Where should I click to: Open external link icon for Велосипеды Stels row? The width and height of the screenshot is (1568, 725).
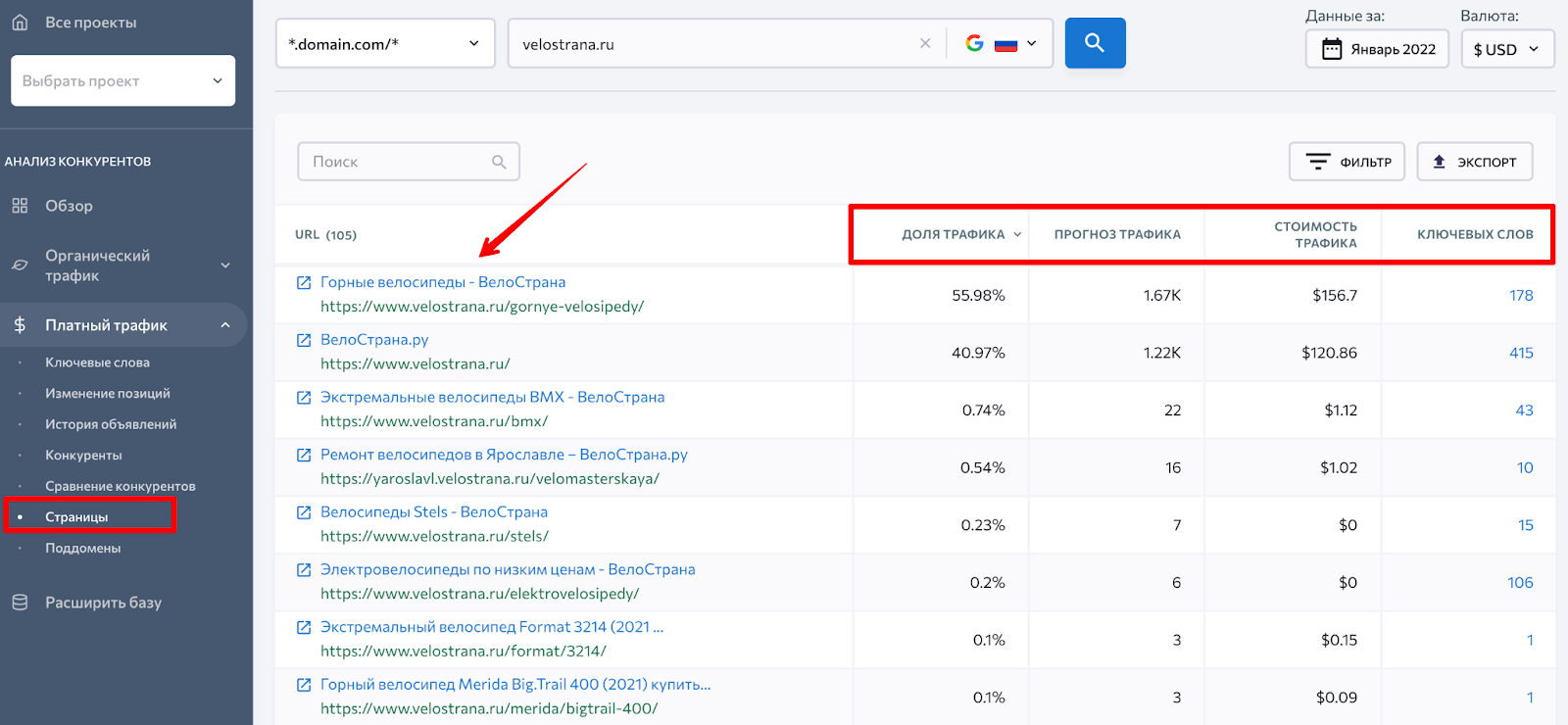click(304, 512)
